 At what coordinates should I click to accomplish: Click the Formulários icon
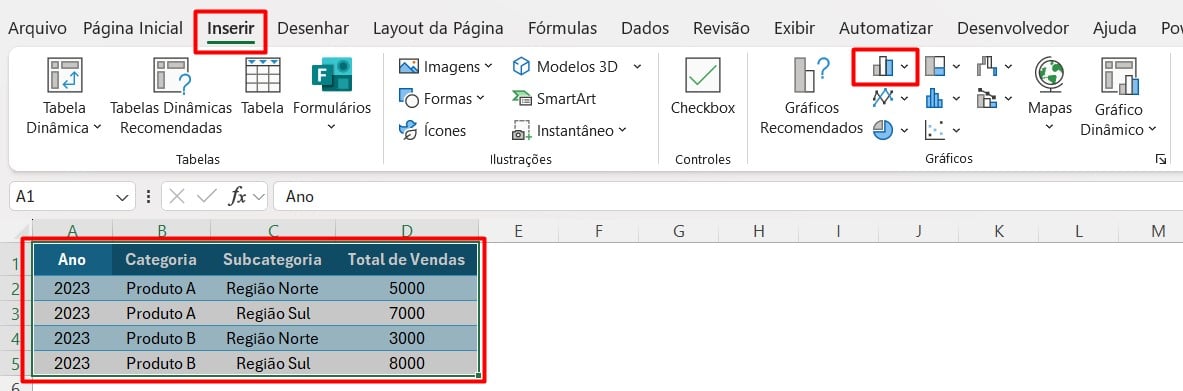[x=332, y=75]
